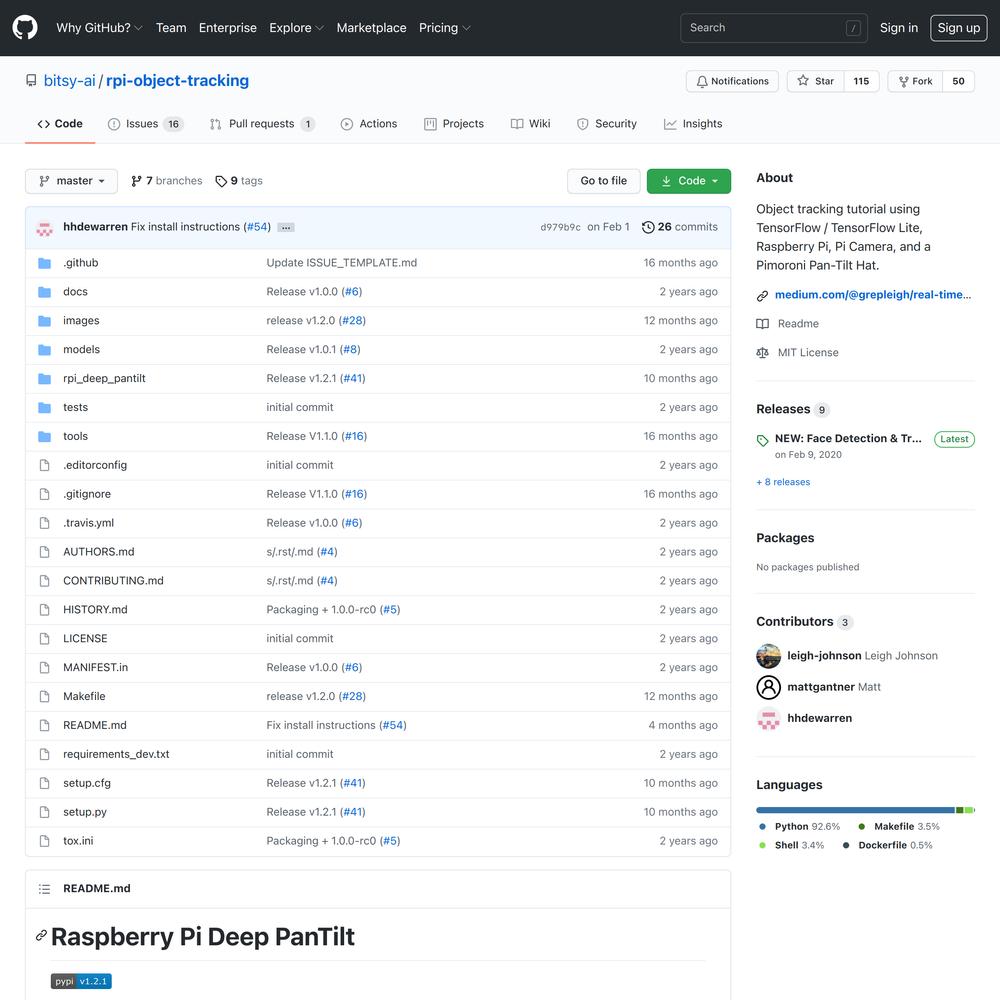The height and width of the screenshot is (1000, 1000).
Task: Open the + 8 releases link
Action: pos(783,482)
